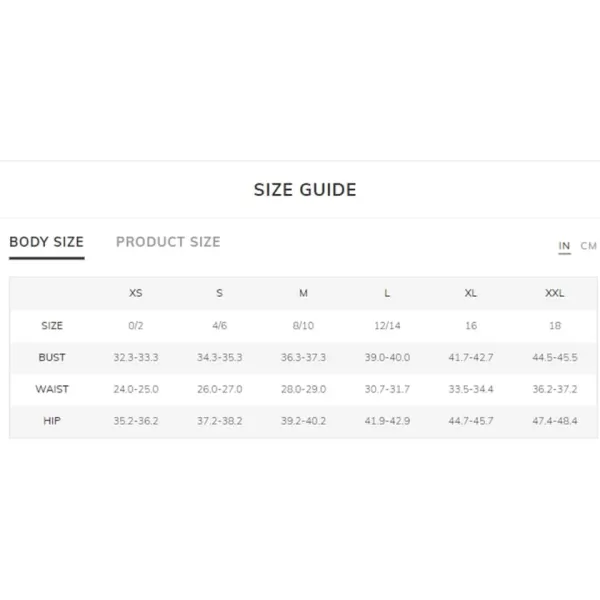
Task: Select the L column header
Action: [387, 293]
